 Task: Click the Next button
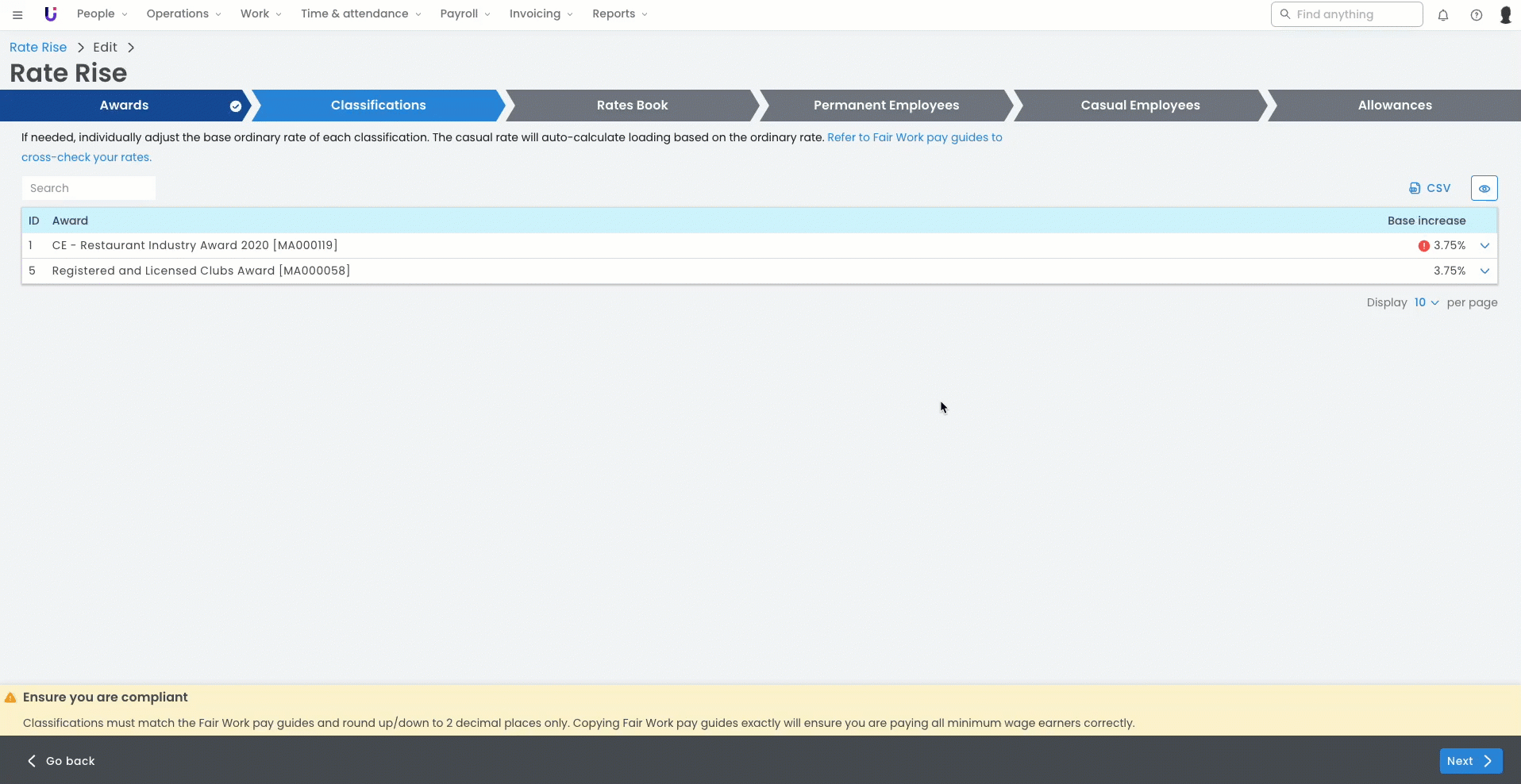pyautogui.click(x=1470, y=761)
